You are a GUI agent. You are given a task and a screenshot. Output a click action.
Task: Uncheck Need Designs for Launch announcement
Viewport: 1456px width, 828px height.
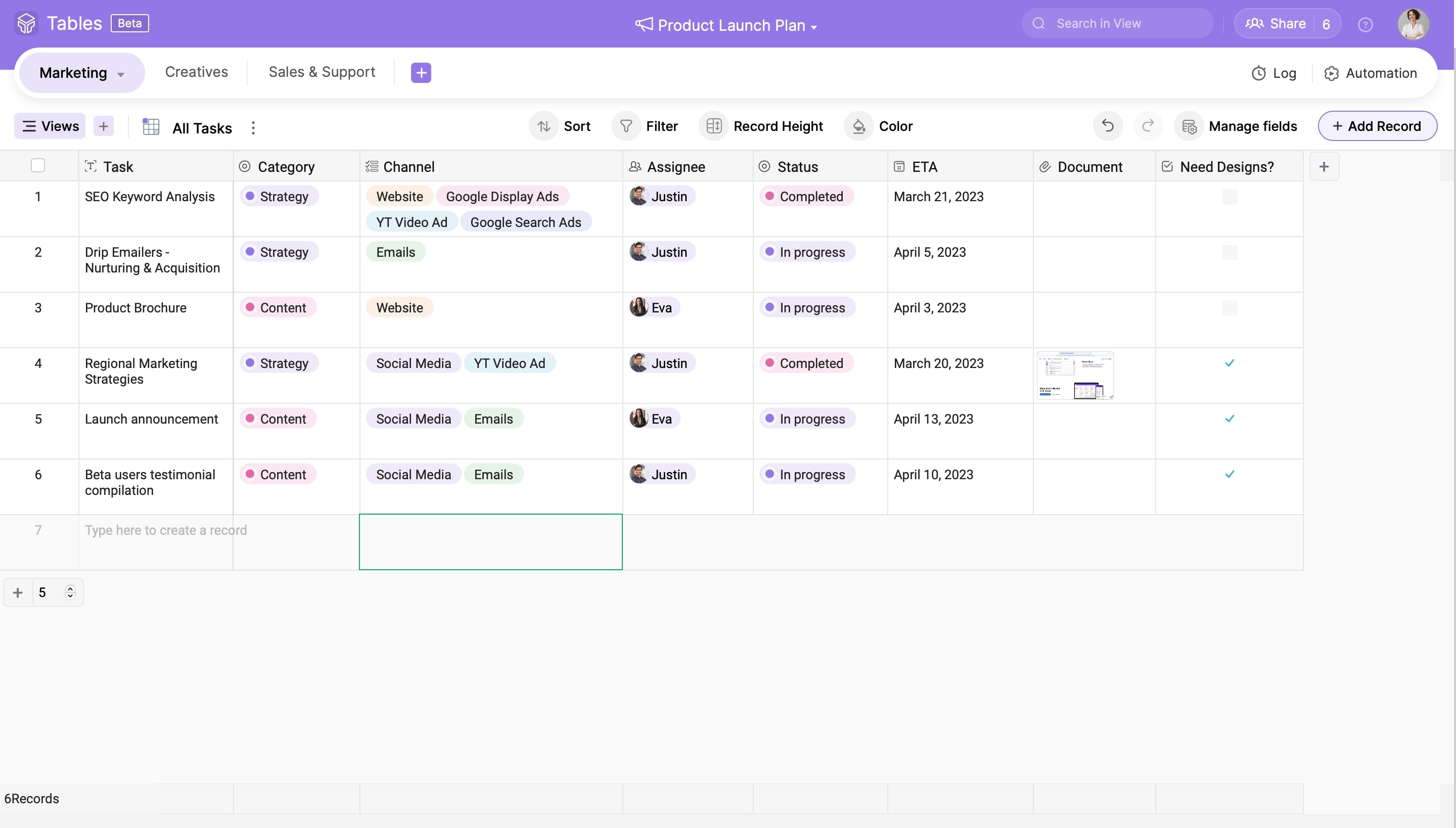[1229, 419]
